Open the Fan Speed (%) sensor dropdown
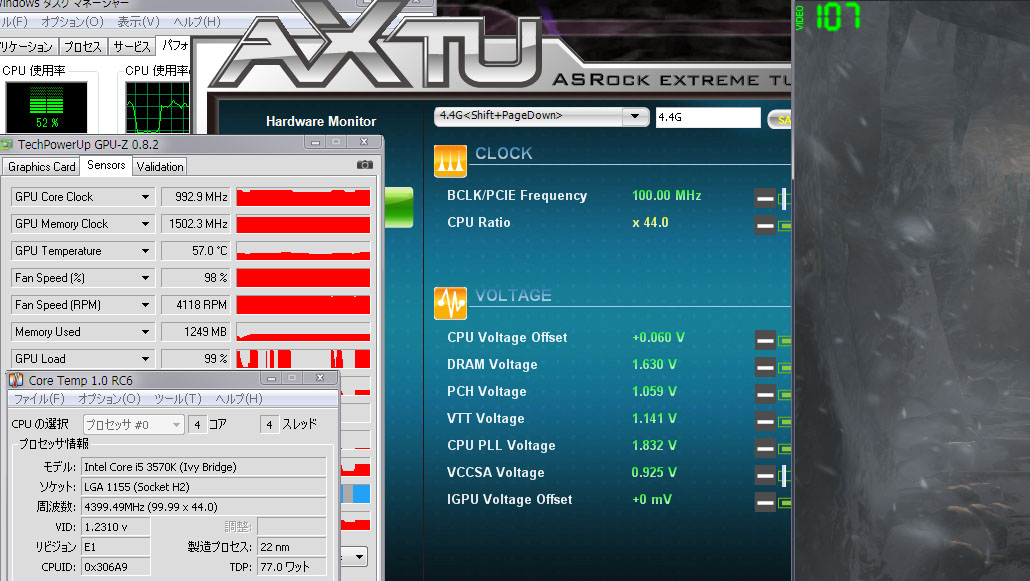The height and width of the screenshot is (581, 1030). tap(145, 277)
